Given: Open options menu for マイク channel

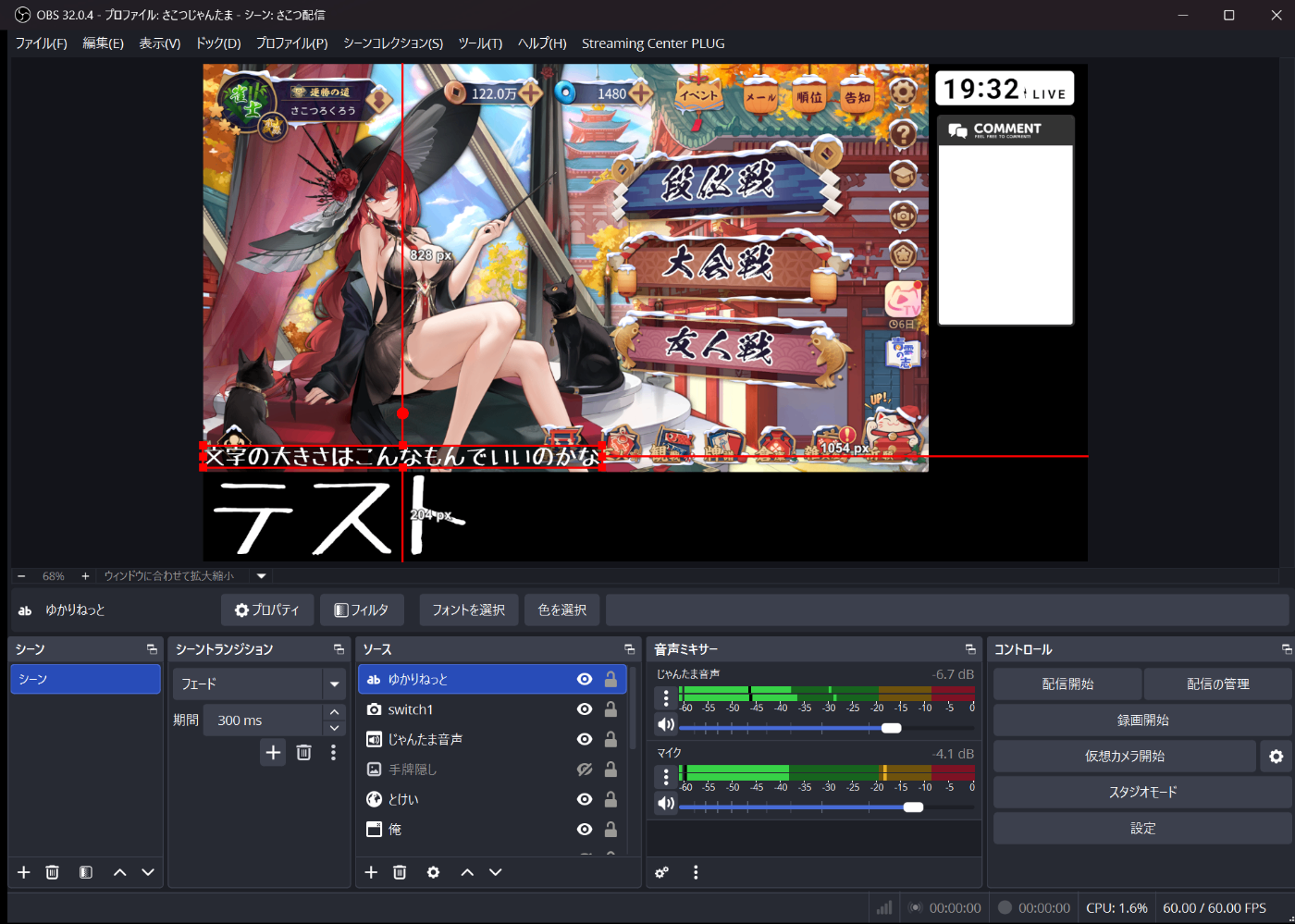Looking at the screenshot, I should [665, 777].
